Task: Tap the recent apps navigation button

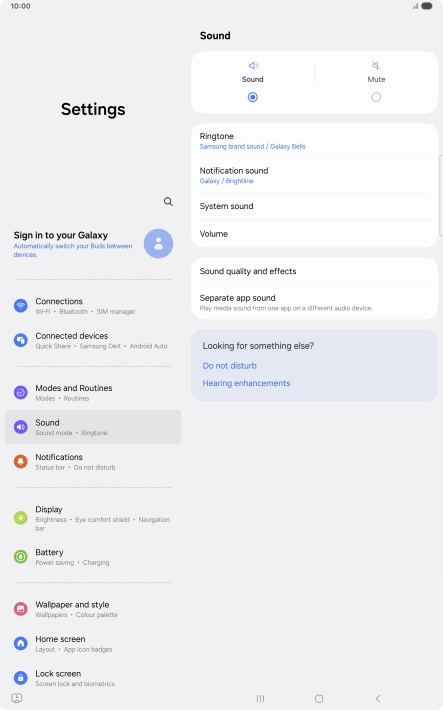Action: point(260,699)
